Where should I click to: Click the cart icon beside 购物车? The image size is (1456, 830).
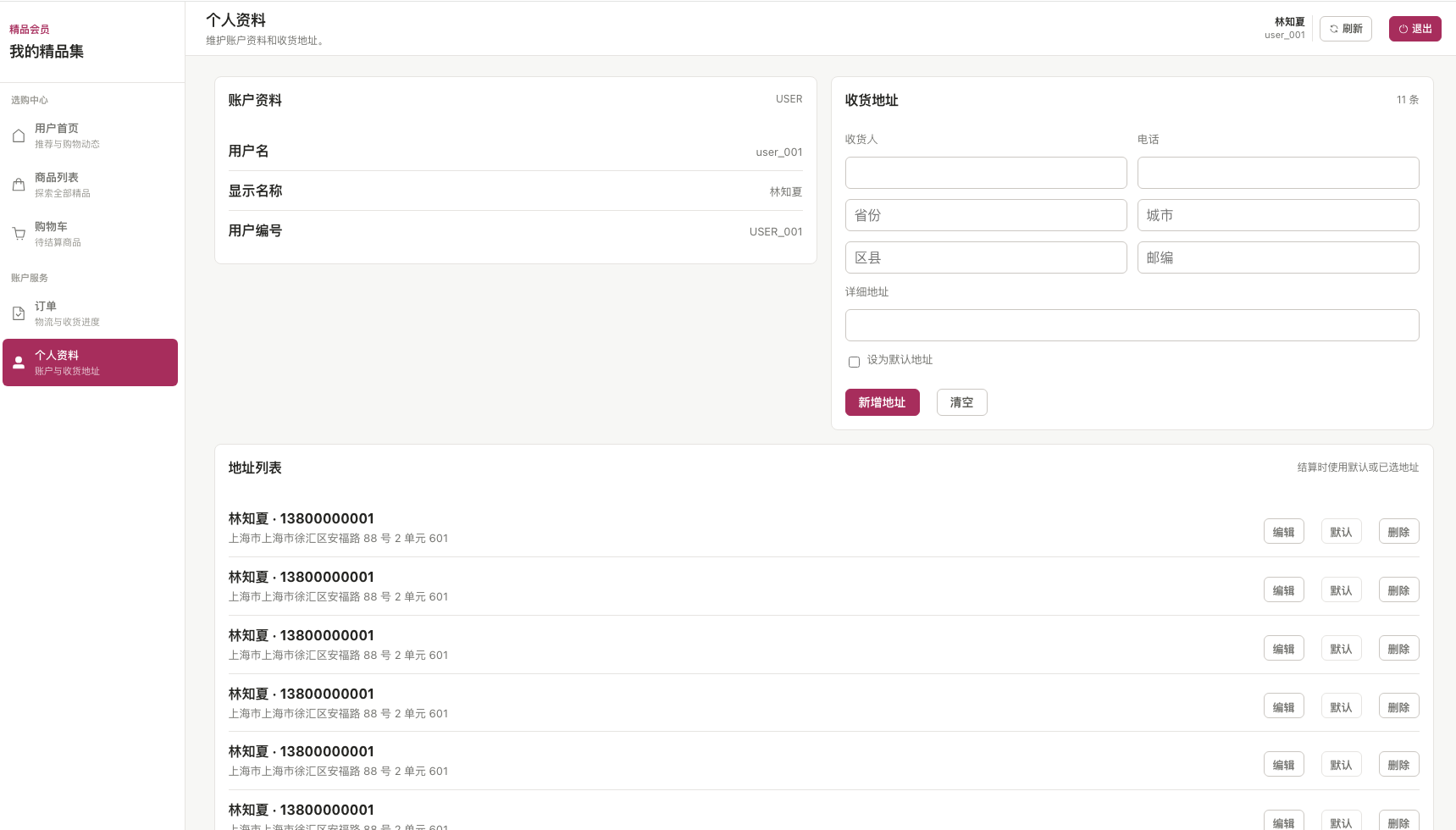pyautogui.click(x=19, y=234)
